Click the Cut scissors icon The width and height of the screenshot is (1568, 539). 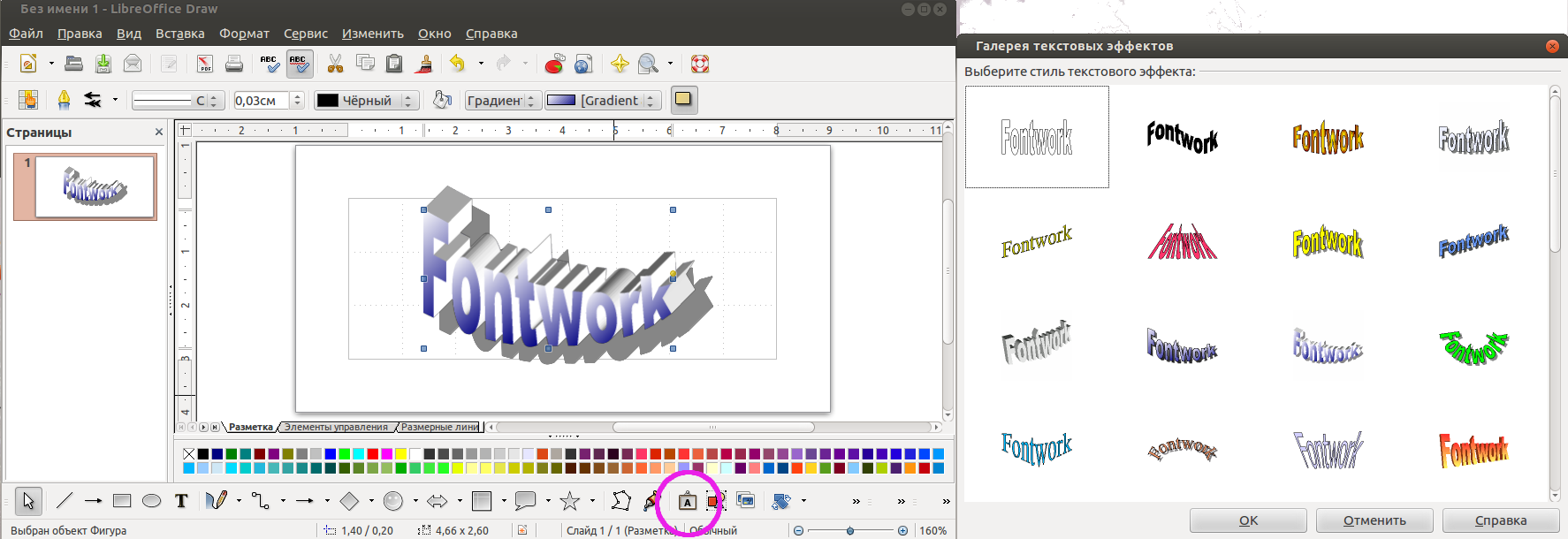[x=336, y=64]
